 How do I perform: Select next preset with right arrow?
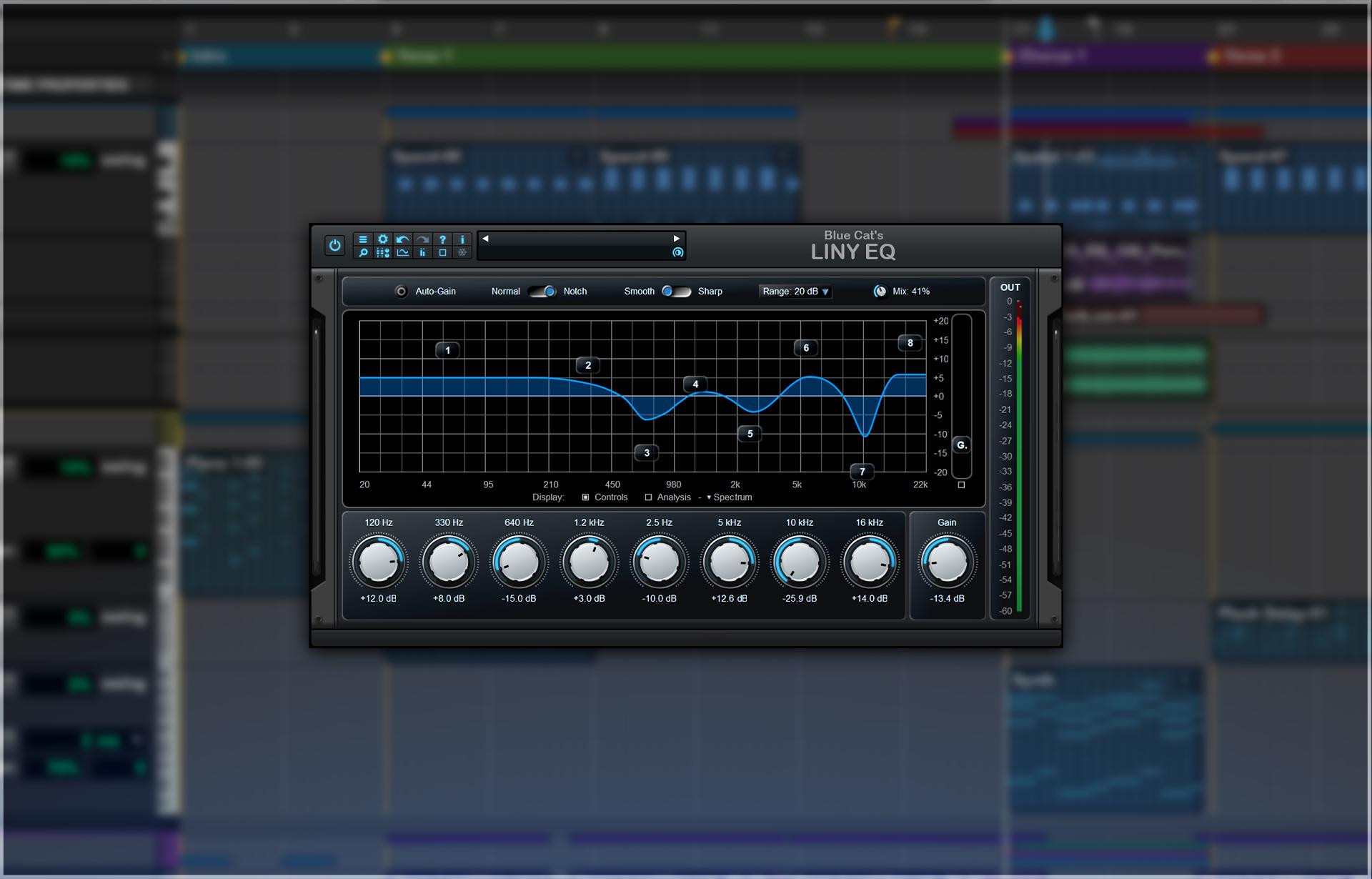tap(677, 239)
